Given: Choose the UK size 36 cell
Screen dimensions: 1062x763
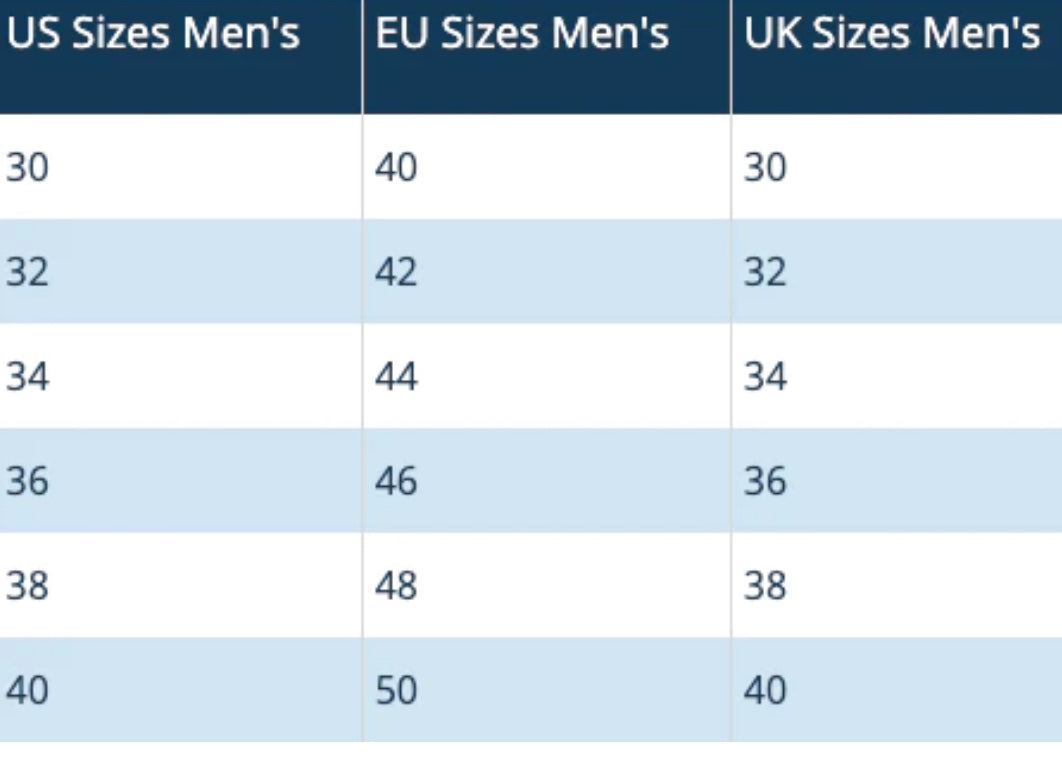Looking at the screenshot, I should point(765,482).
